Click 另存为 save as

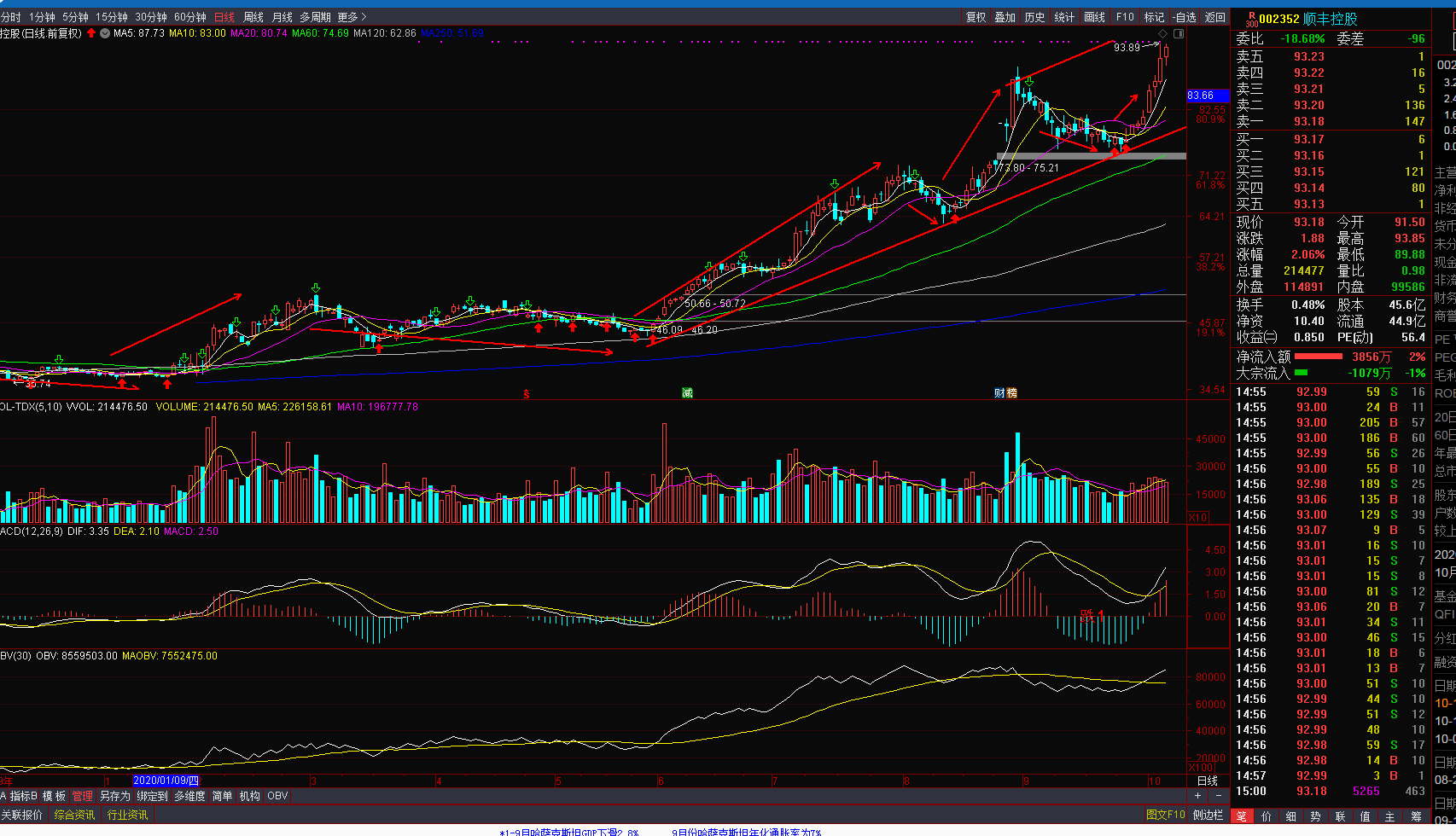(x=115, y=796)
